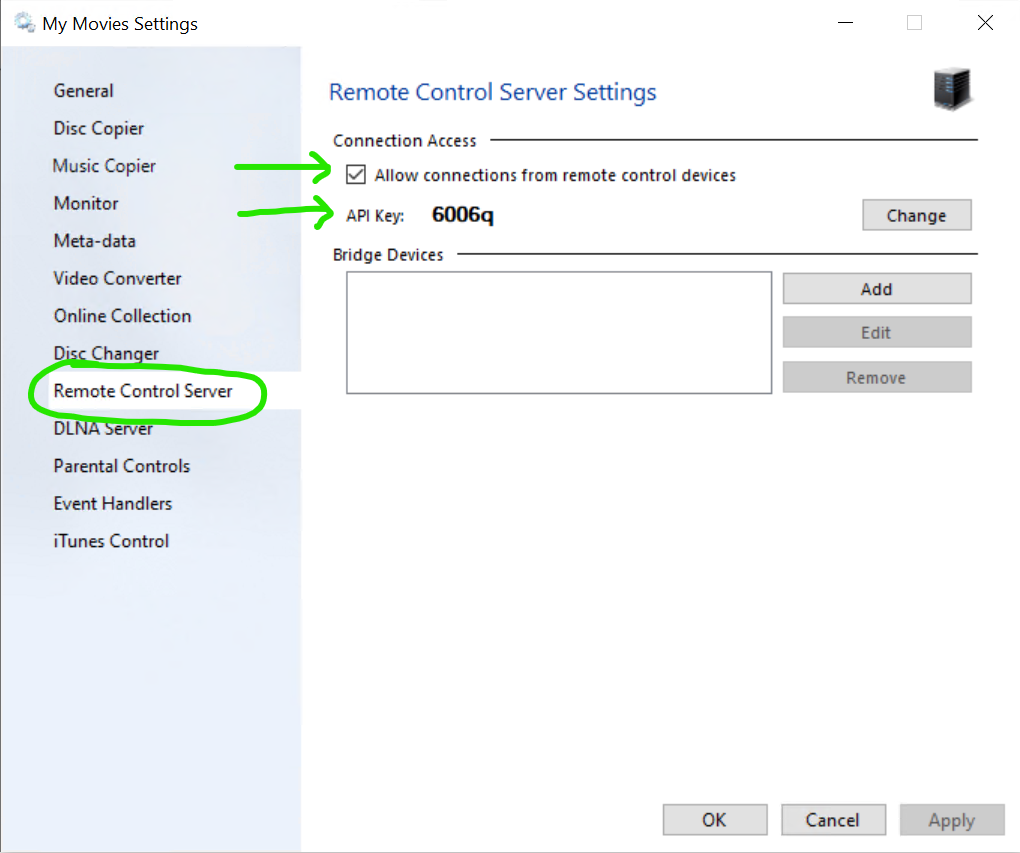Go to Parental Controls section

[x=122, y=466]
